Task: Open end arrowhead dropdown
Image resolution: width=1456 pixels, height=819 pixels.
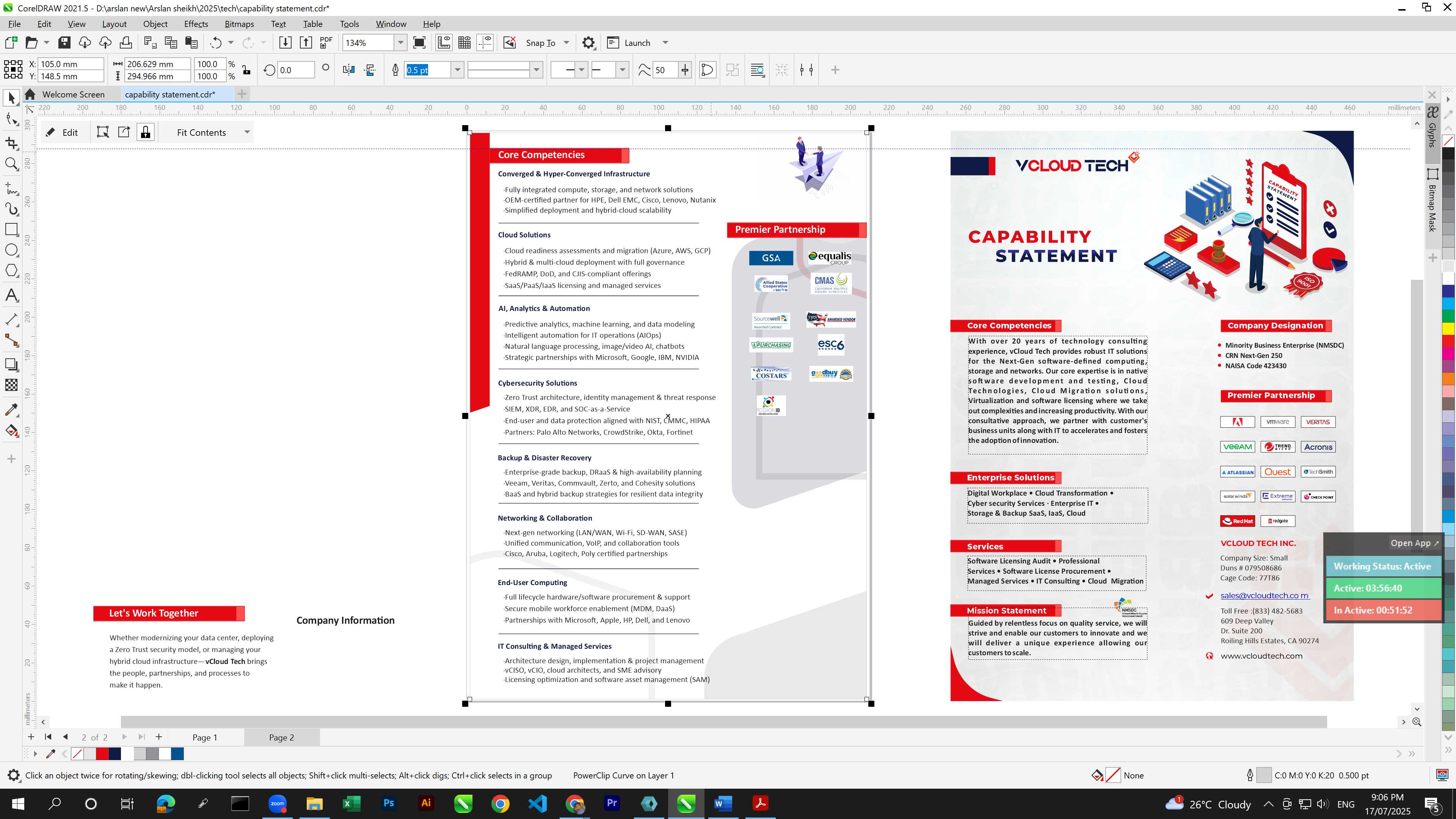Action: [622, 70]
